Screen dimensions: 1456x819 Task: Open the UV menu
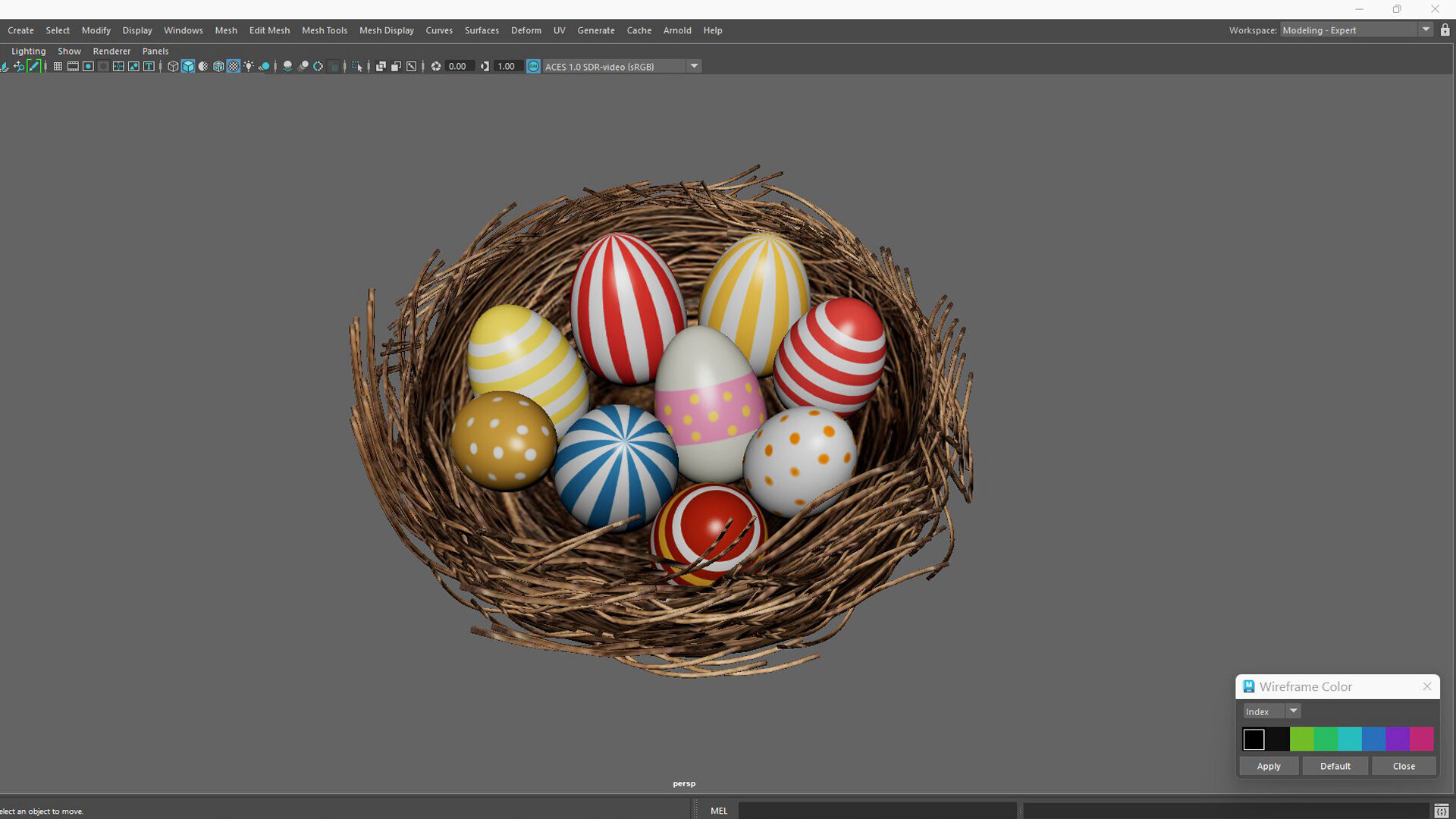tap(560, 30)
